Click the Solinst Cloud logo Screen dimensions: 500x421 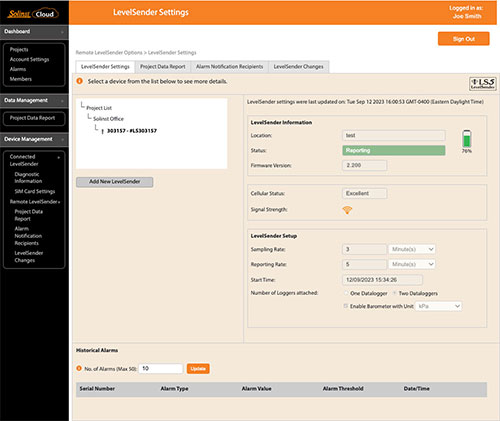point(33,14)
